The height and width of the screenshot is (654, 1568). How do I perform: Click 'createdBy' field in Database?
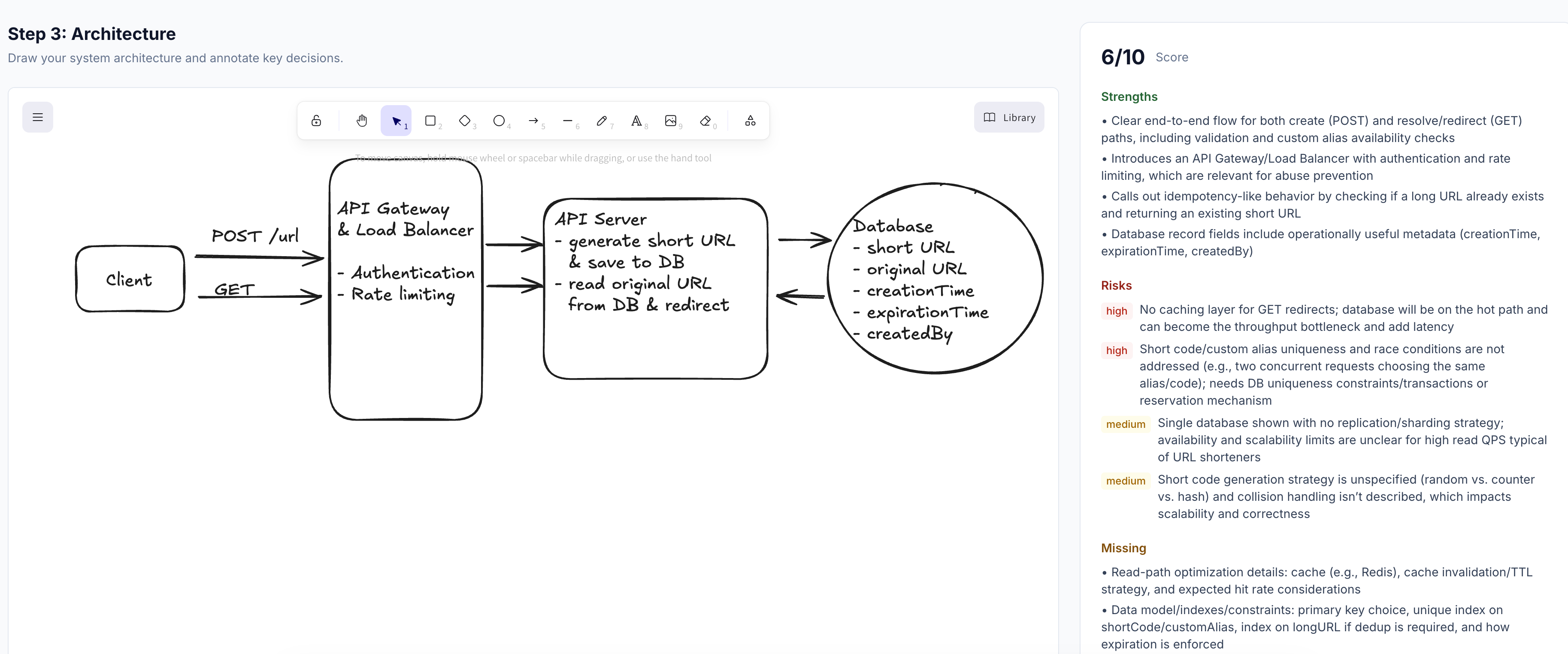pos(909,334)
